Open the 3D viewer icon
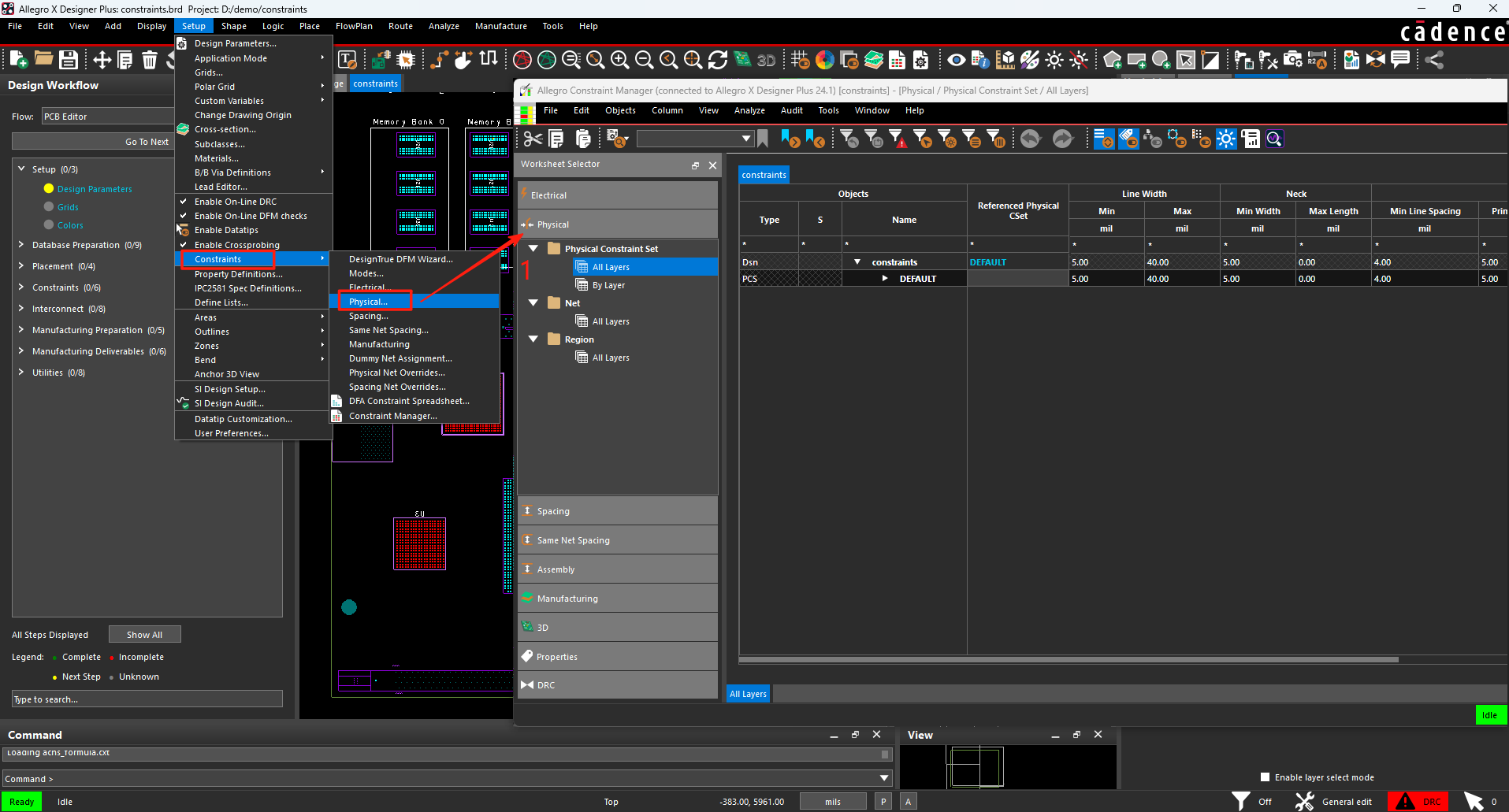Viewport: 1509px width, 812px height. pyautogui.click(x=766, y=59)
